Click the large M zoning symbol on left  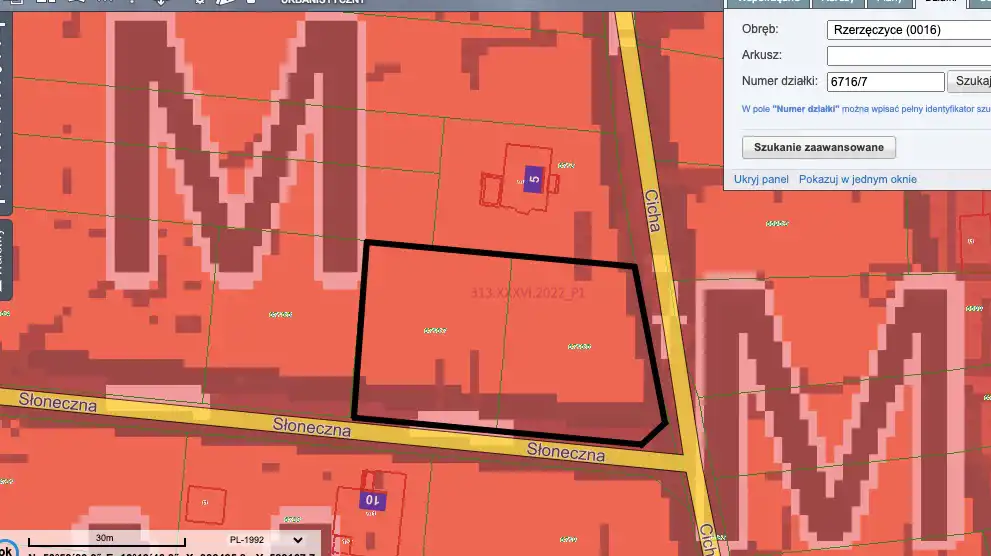click(x=236, y=150)
